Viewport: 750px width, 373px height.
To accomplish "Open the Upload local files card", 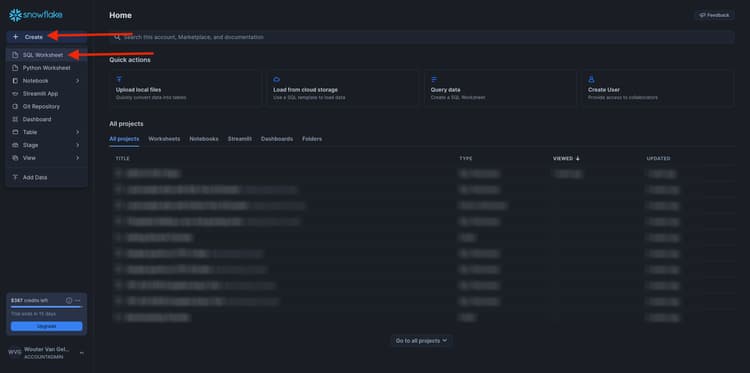I will 185,88.
